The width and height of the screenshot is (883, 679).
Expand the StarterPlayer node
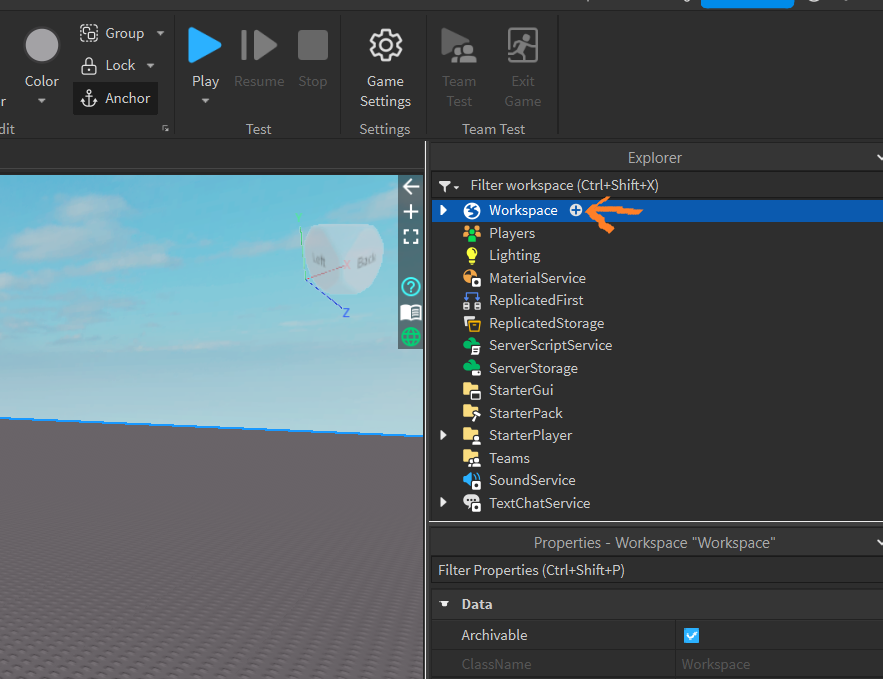pos(444,435)
